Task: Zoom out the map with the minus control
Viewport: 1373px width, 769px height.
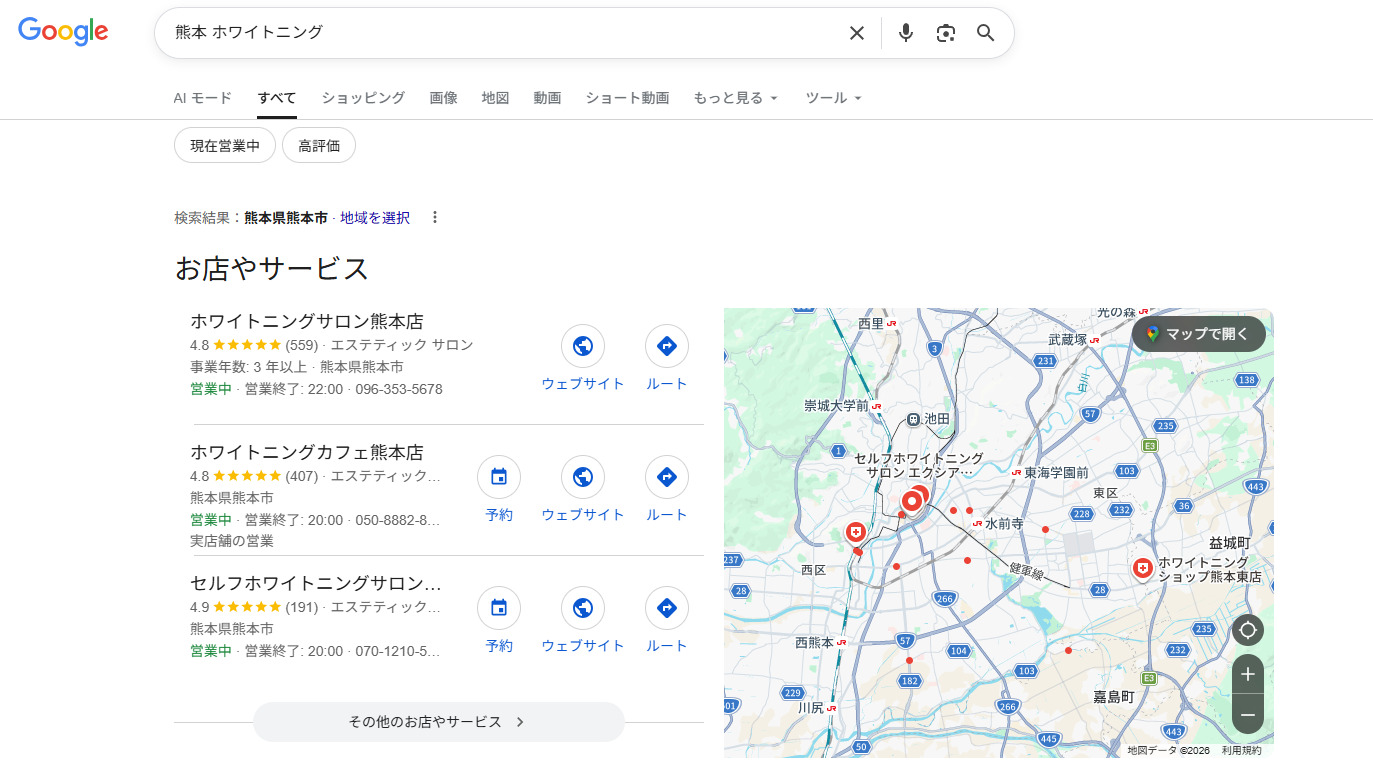Action: (1247, 715)
